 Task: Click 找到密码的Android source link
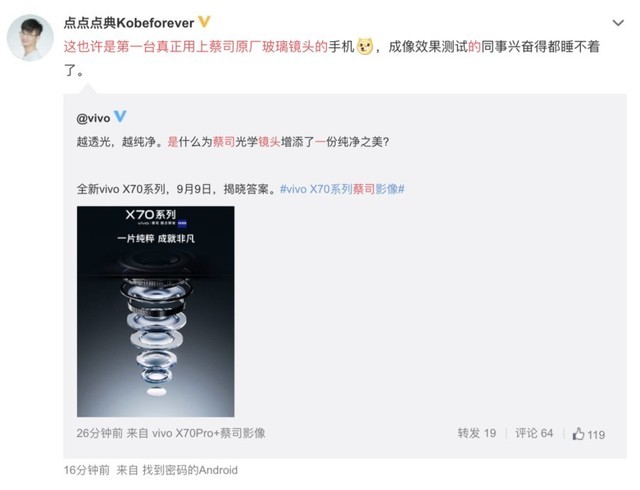pyautogui.click(x=190, y=470)
